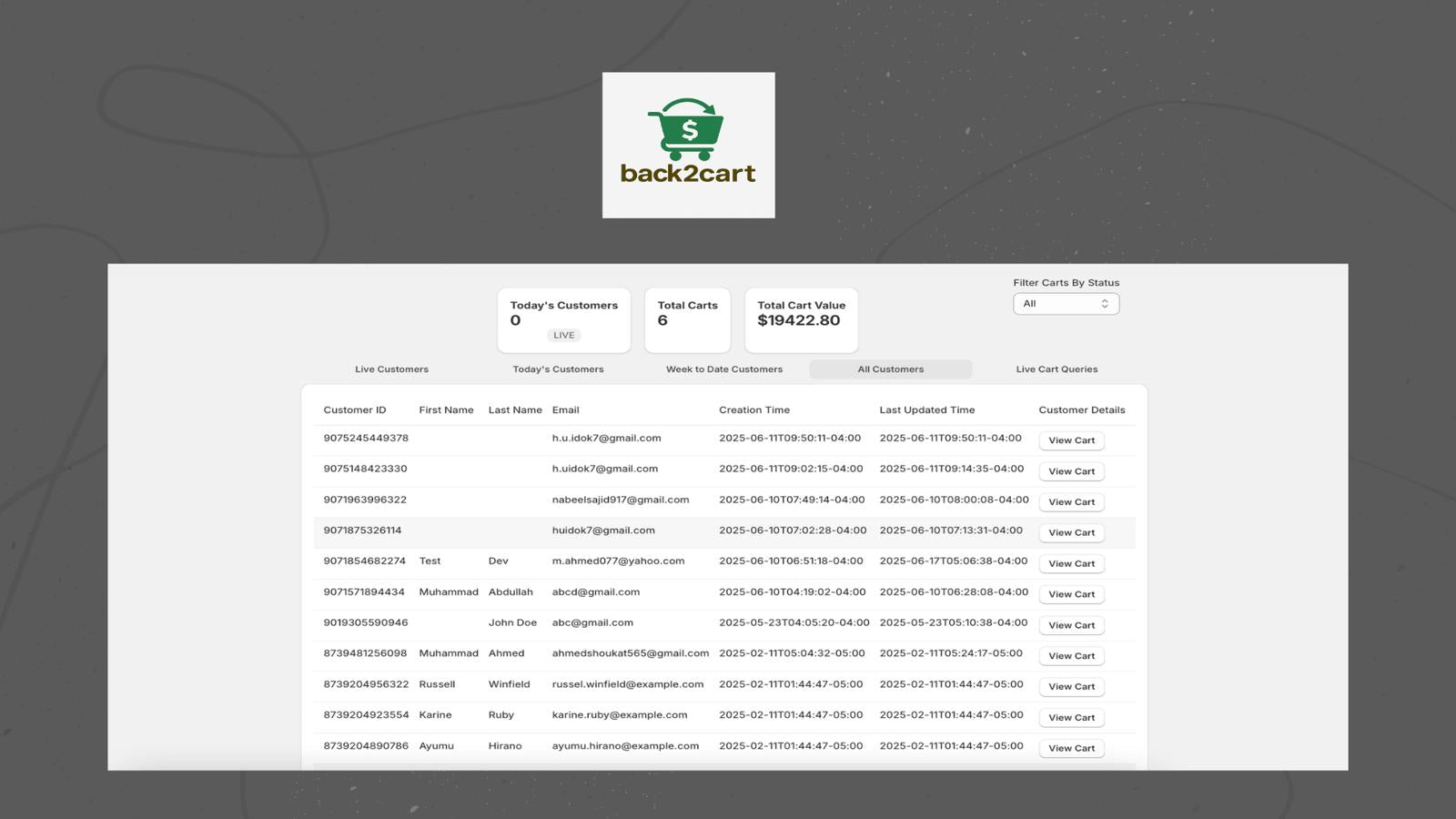The width and height of the screenshot is (1456, 819).
Task: Show the Live Cart Queries tab
Action: tap(1057, 369)
